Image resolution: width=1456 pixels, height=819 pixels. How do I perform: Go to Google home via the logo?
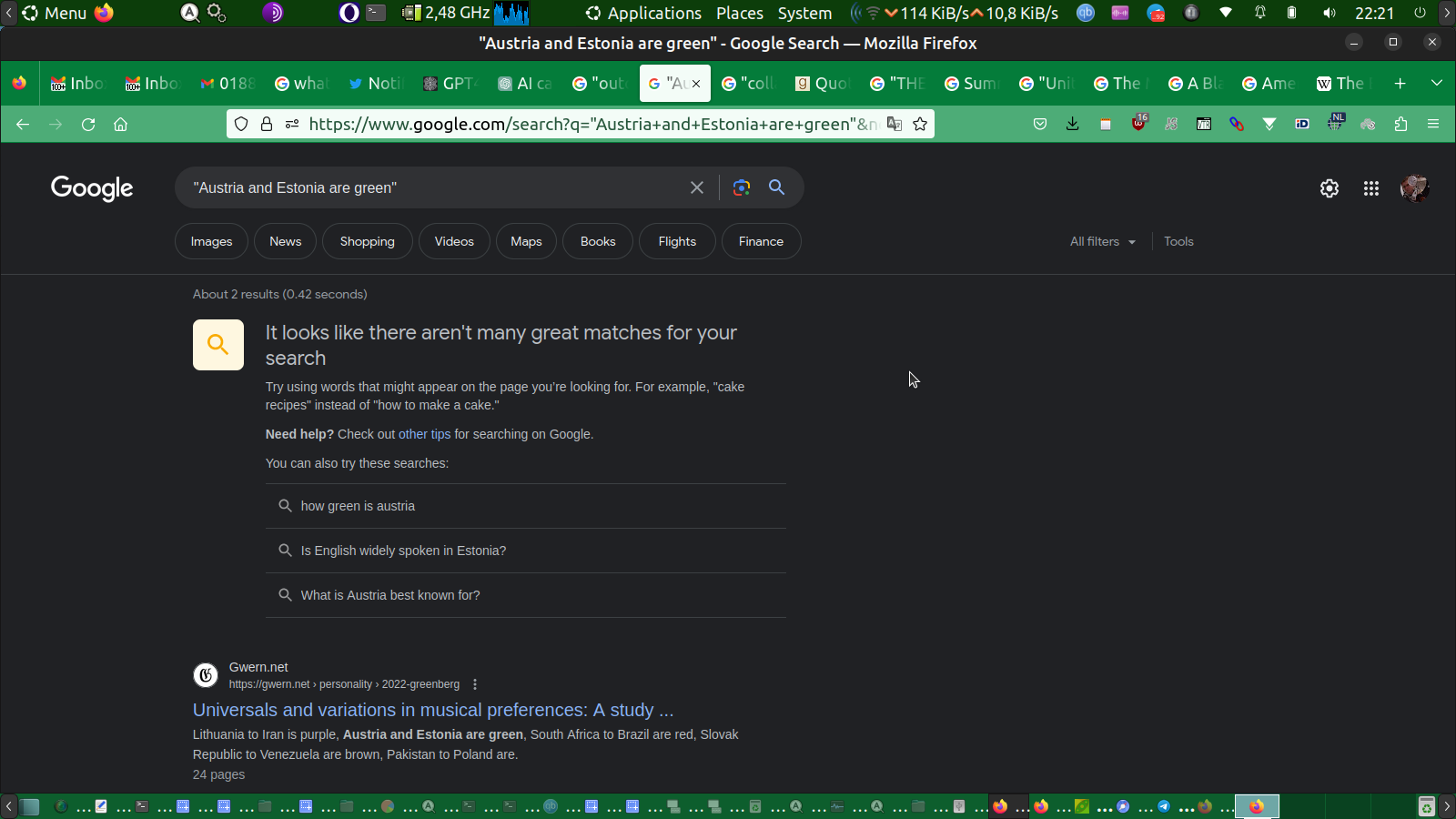92,188
